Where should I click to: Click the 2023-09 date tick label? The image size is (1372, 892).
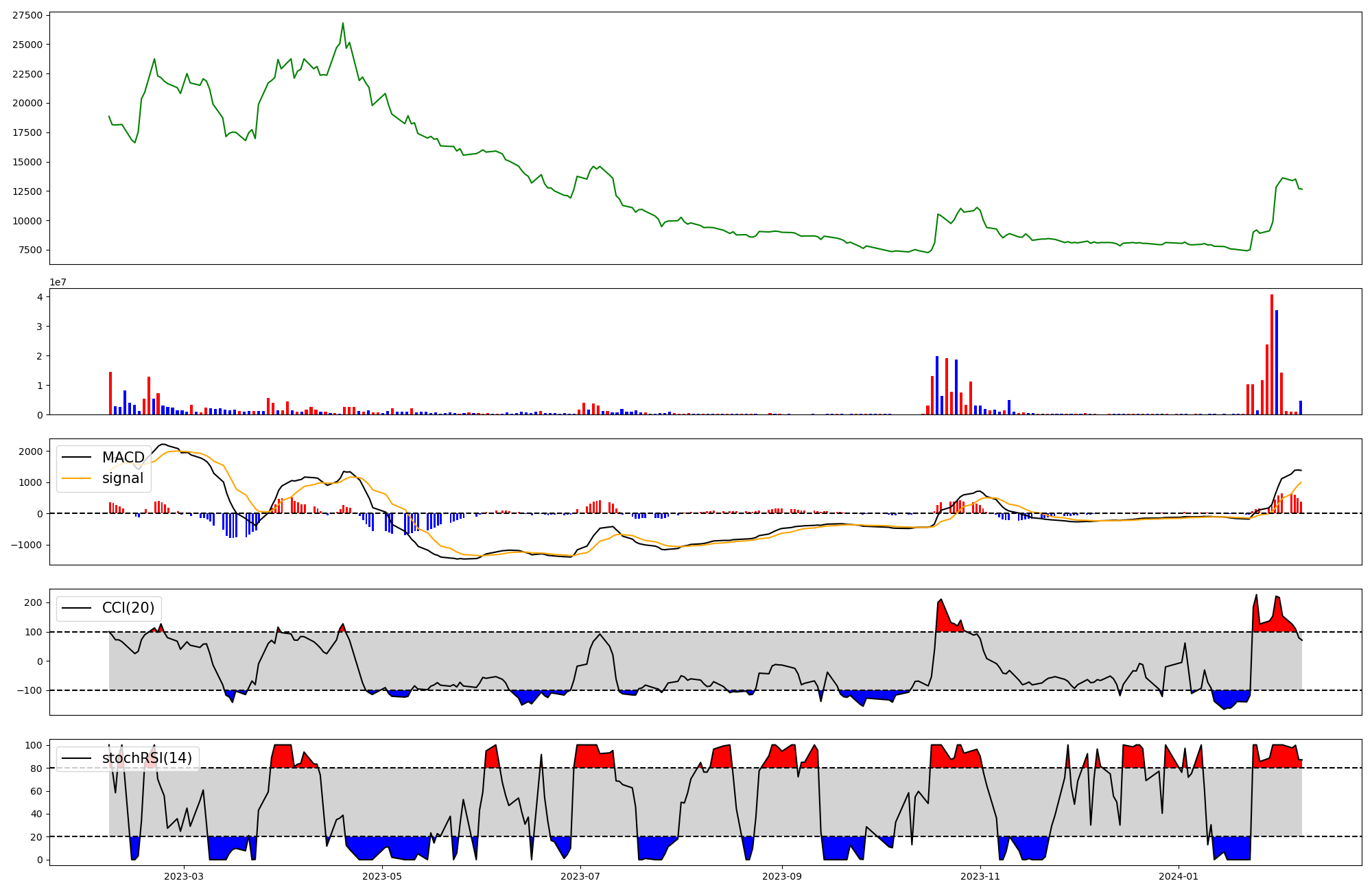782,876
